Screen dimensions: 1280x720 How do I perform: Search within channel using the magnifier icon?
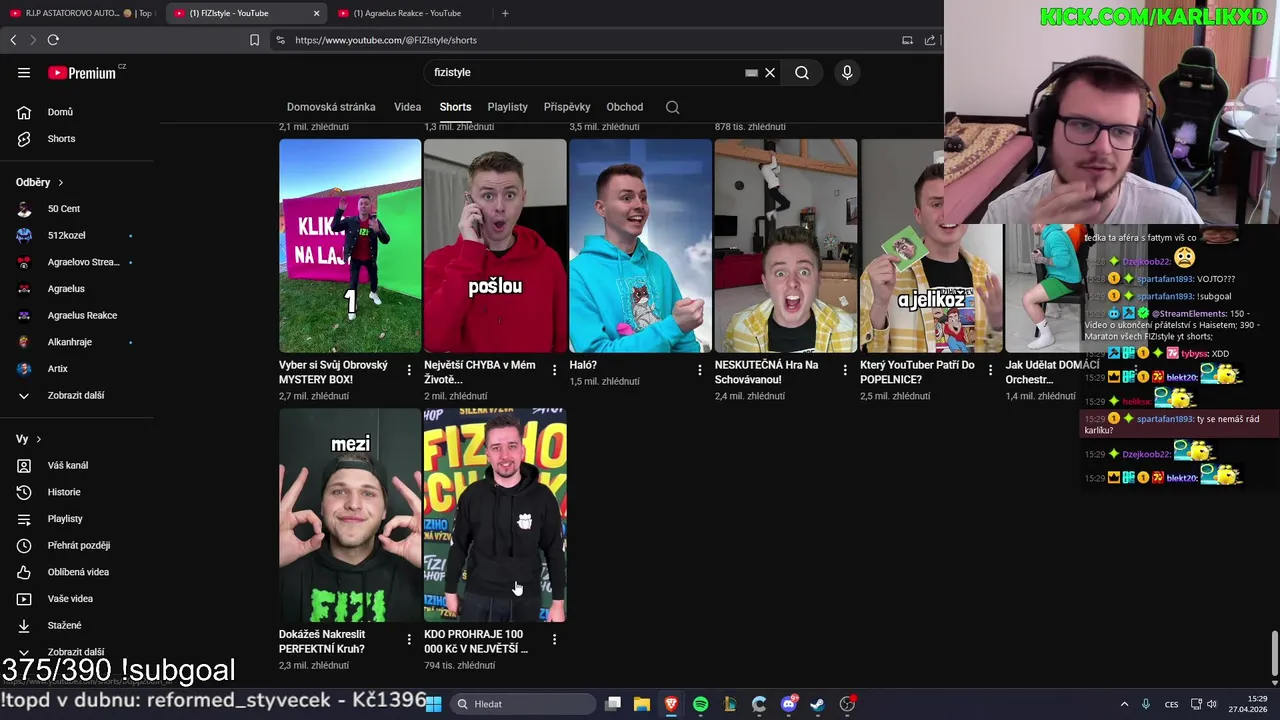[x=673, y=107]
